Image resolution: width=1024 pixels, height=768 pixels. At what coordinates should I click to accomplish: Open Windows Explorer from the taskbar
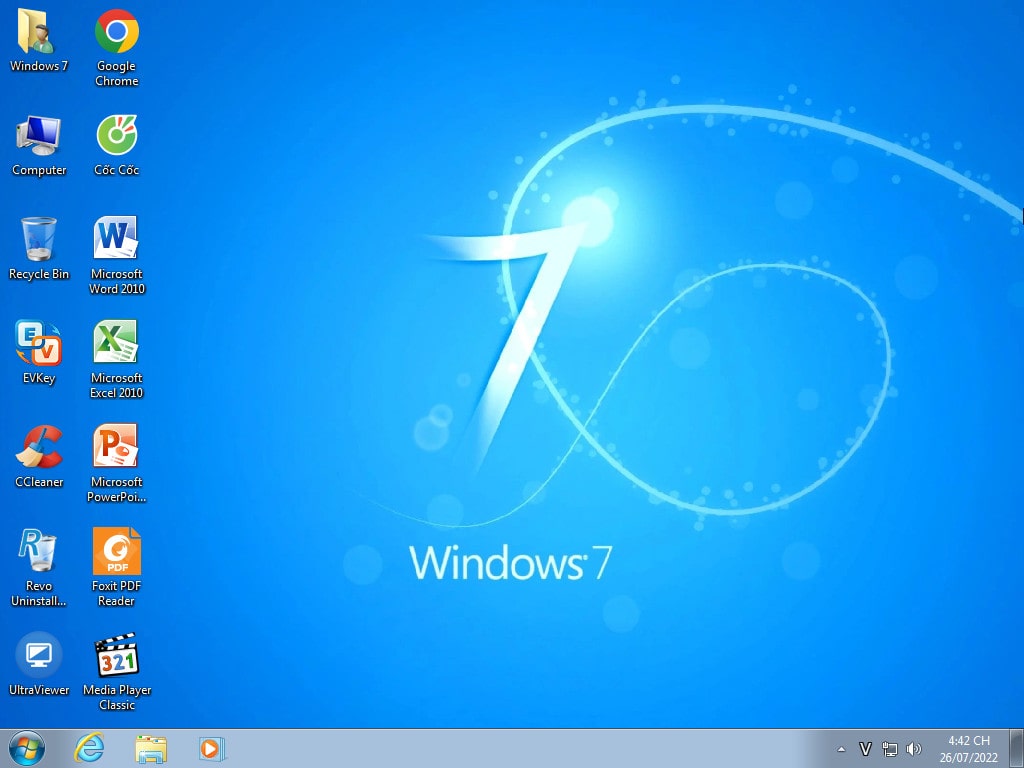coord(151,748)
